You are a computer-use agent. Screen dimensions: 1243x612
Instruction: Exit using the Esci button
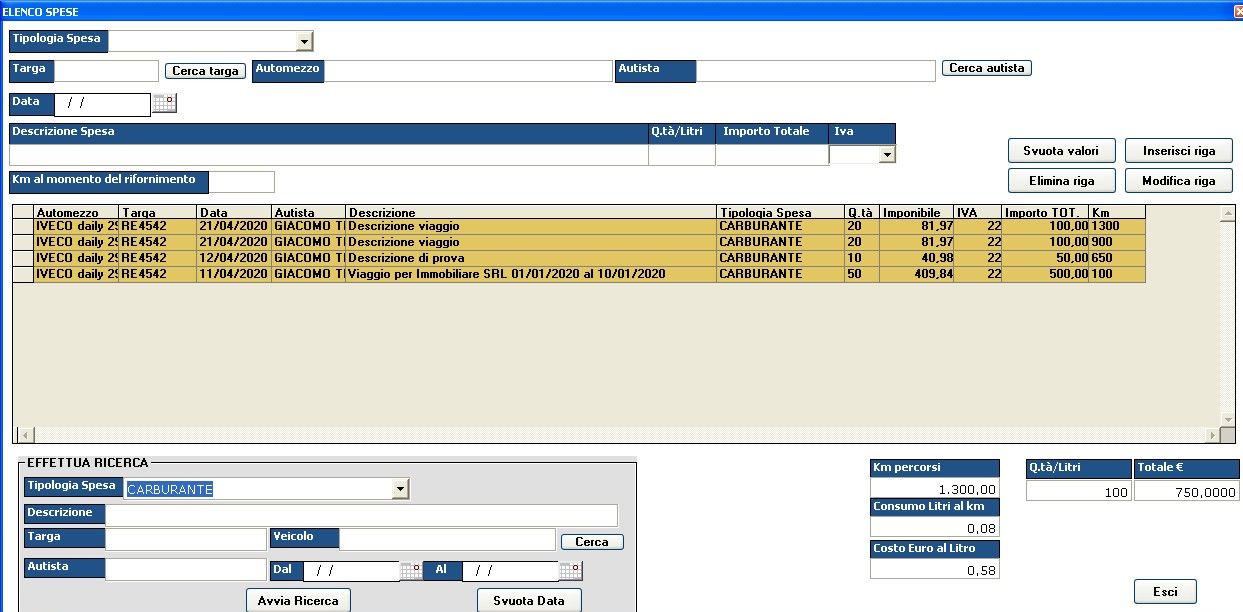tap(1165, 592)
